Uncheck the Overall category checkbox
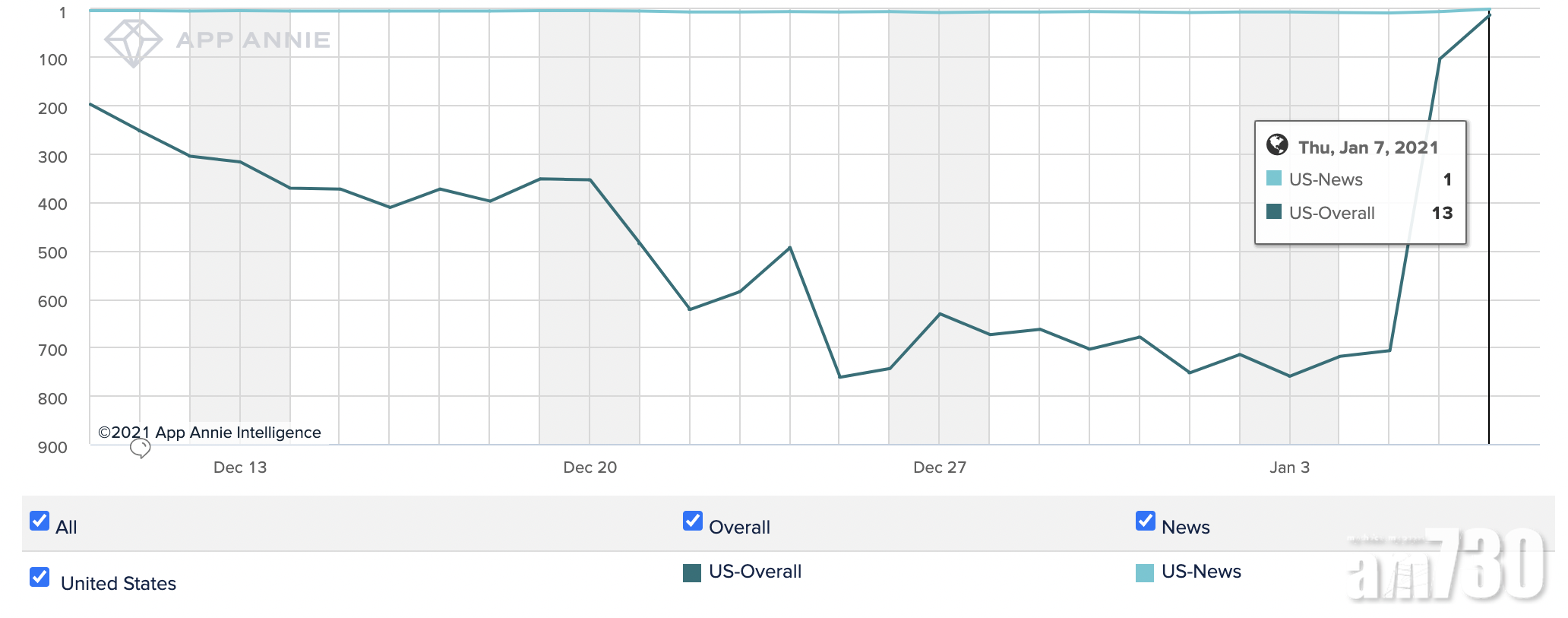The width and height of the screenshot is (1568, 618). pos(693,521)
